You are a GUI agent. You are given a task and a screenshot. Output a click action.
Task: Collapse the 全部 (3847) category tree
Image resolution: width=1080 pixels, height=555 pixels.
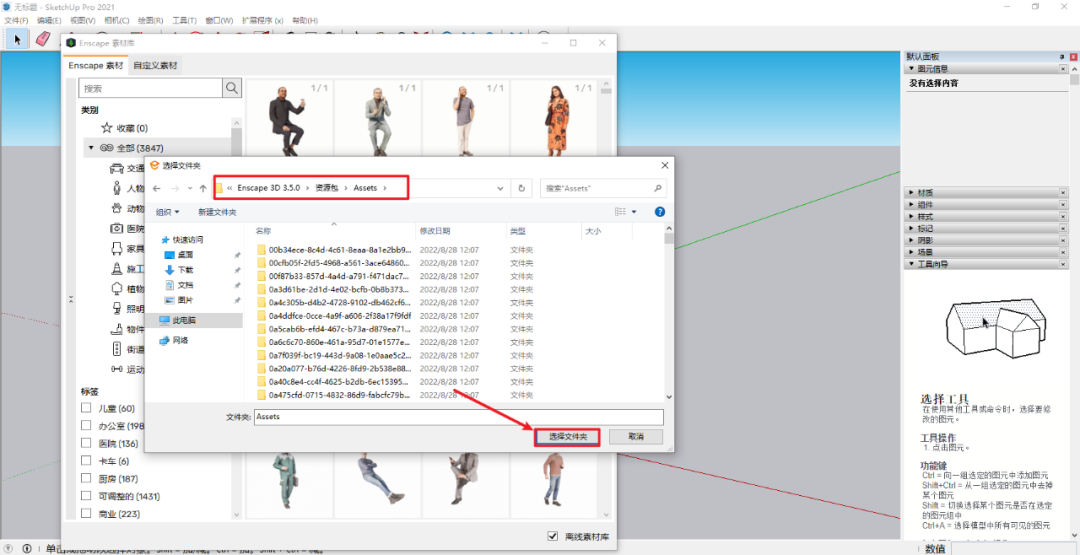91,148
